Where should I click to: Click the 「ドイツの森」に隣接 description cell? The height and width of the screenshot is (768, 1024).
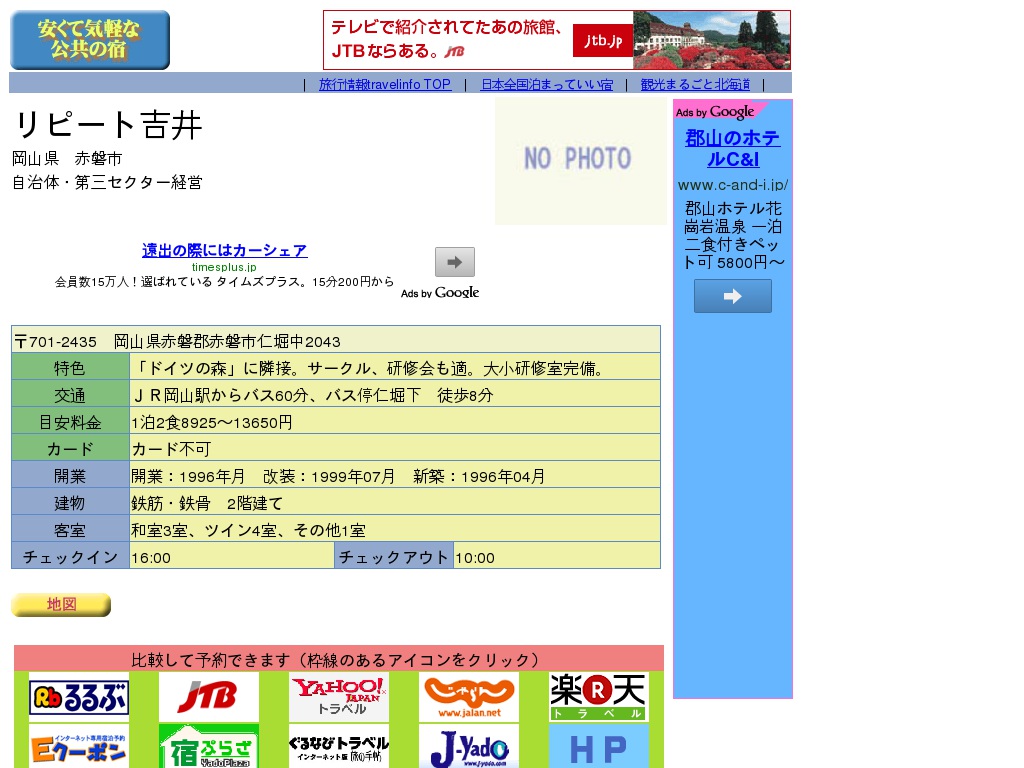(x=395, y=367)
